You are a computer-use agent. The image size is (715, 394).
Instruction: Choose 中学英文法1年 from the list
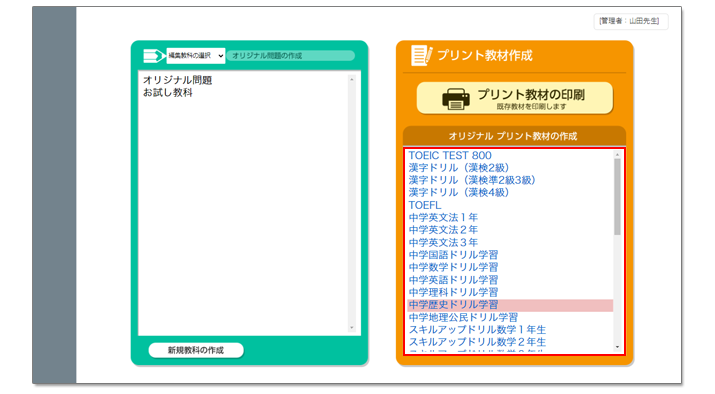[443, 218]
